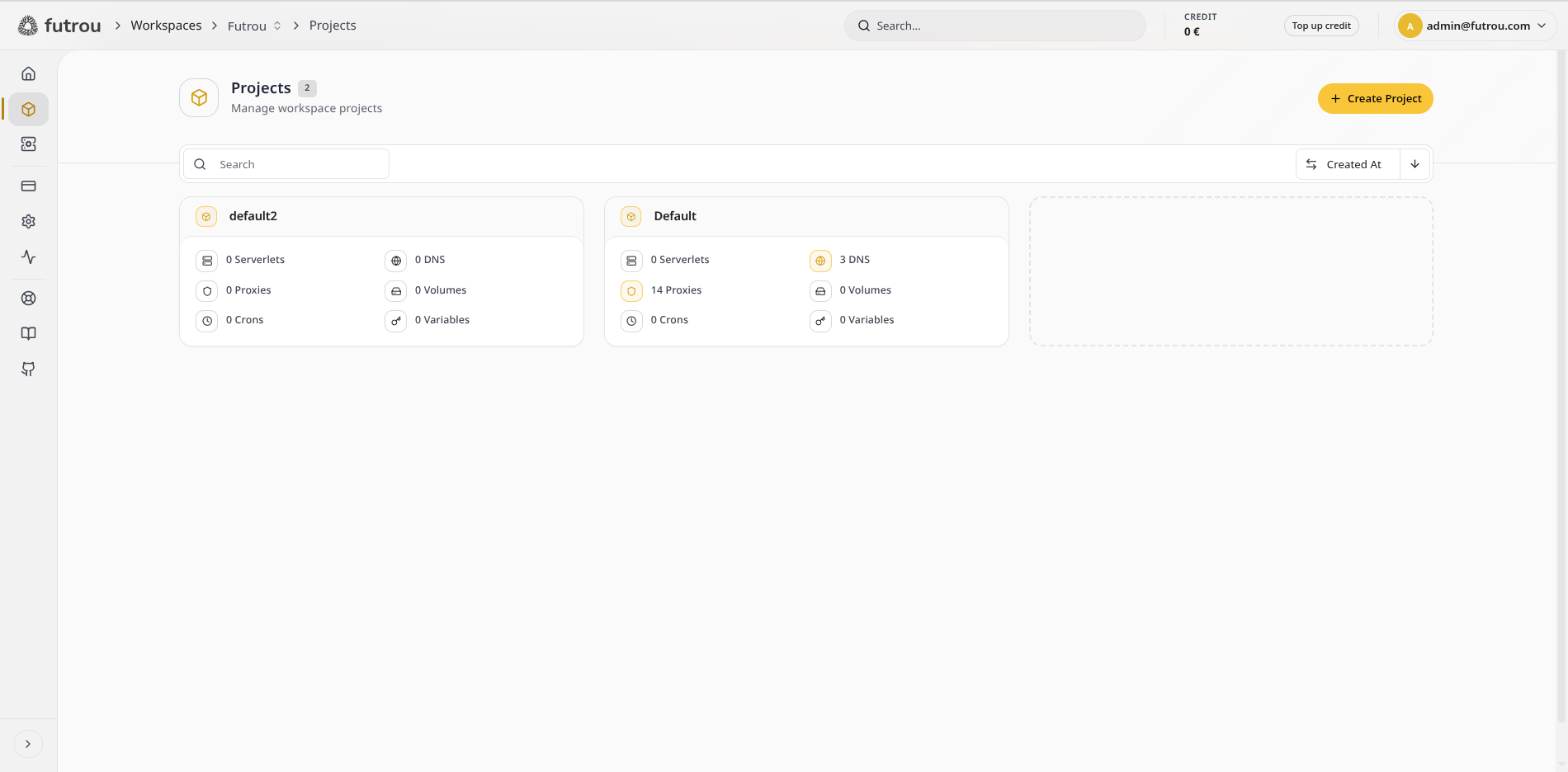Click Serverlets icon in Default card
Image resolution: width=1568 pixels, height=772 pixels.
[631, 261]
